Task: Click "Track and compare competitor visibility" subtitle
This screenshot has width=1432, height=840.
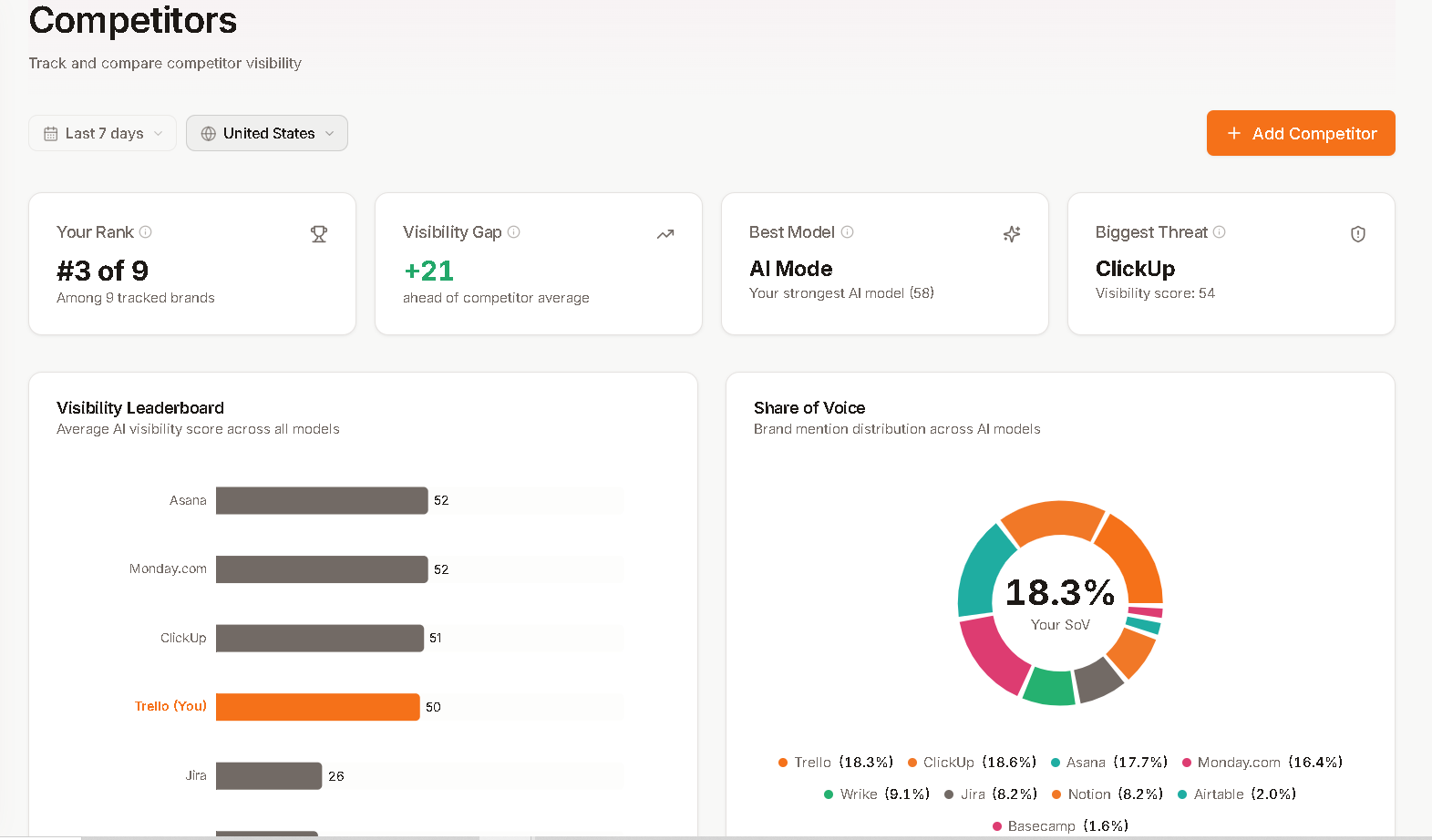Action: pos(165,63)
